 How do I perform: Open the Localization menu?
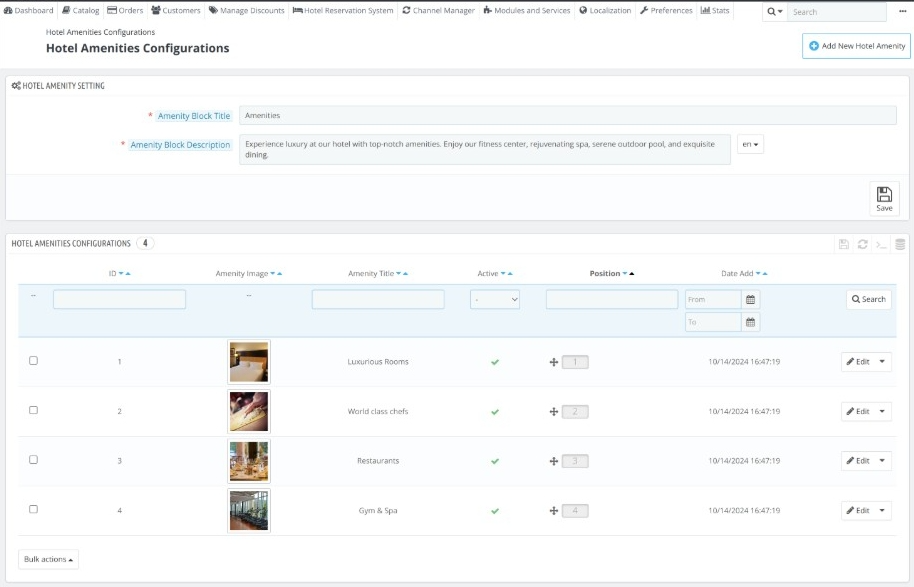coord(605,10)
